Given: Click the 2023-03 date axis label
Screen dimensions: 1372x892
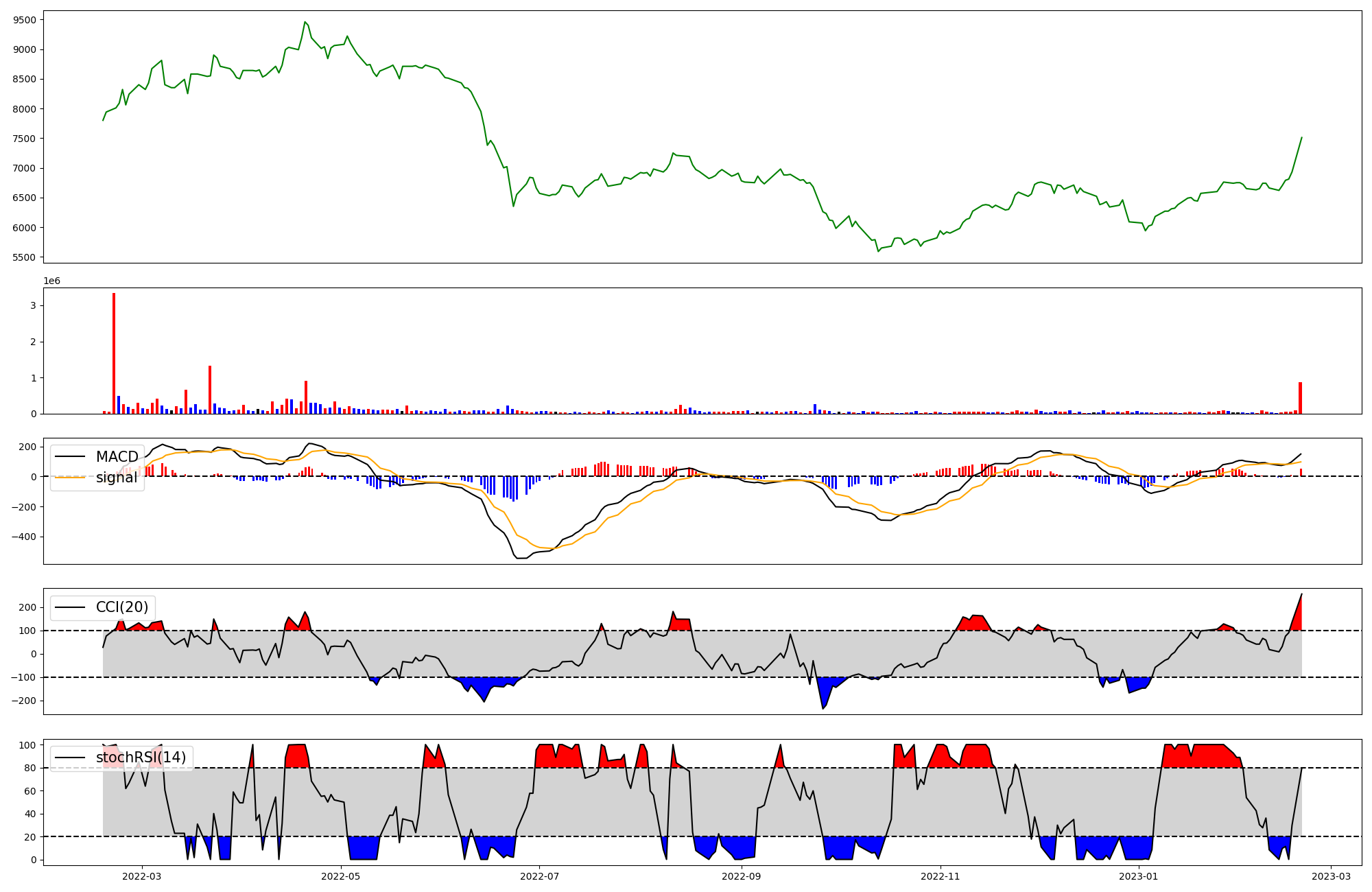Looking at the screenshot, I should (x=1332, y=876).
